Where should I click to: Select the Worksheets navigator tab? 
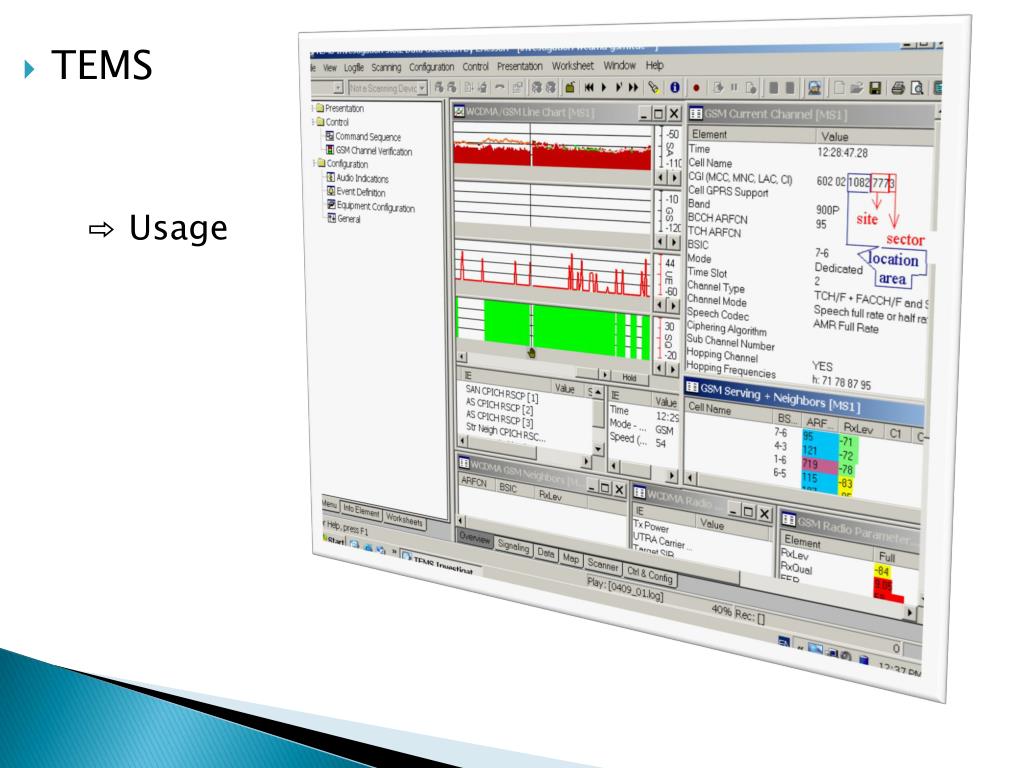[404, 519]
